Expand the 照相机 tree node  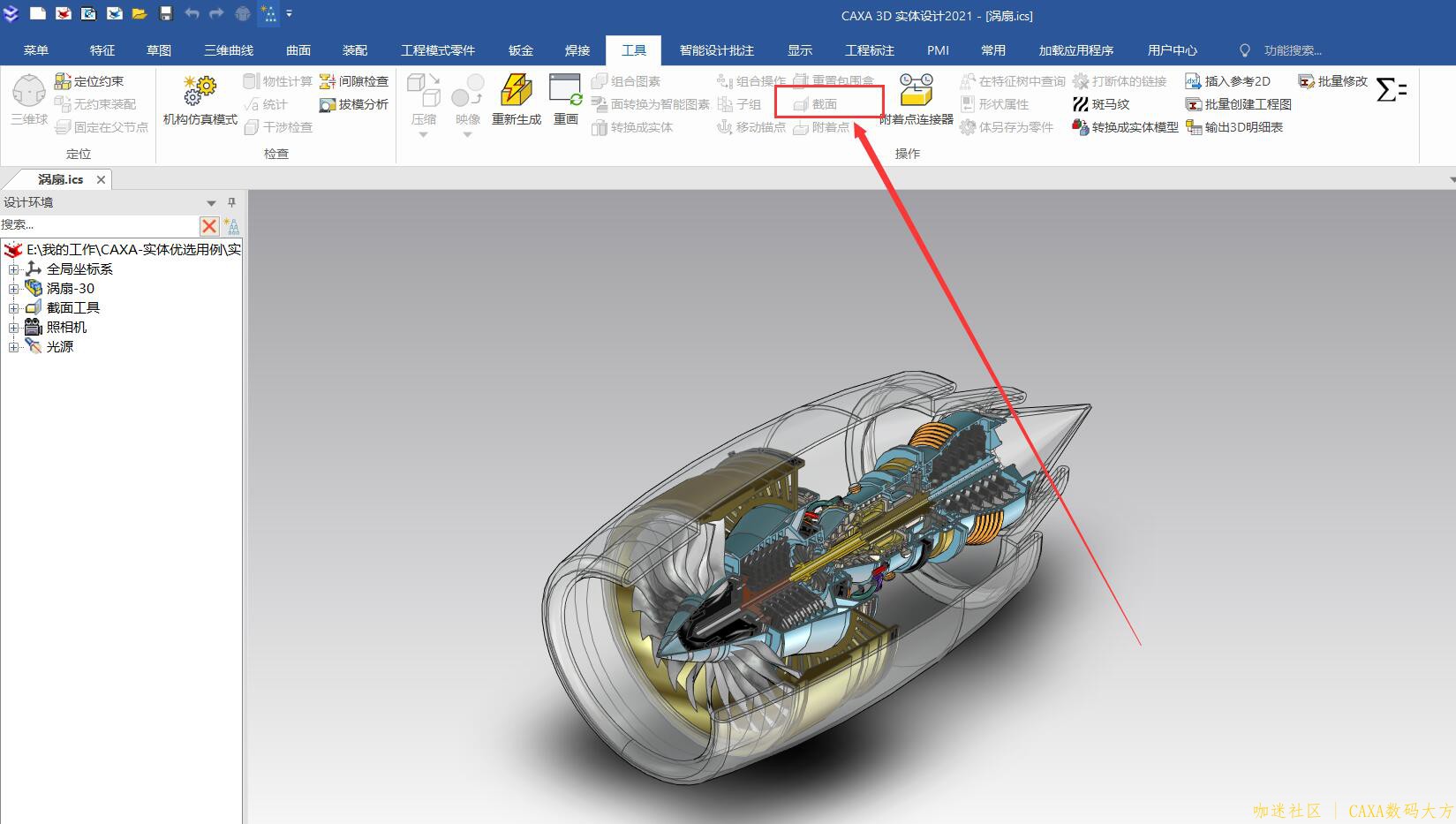tap(13, 328)
